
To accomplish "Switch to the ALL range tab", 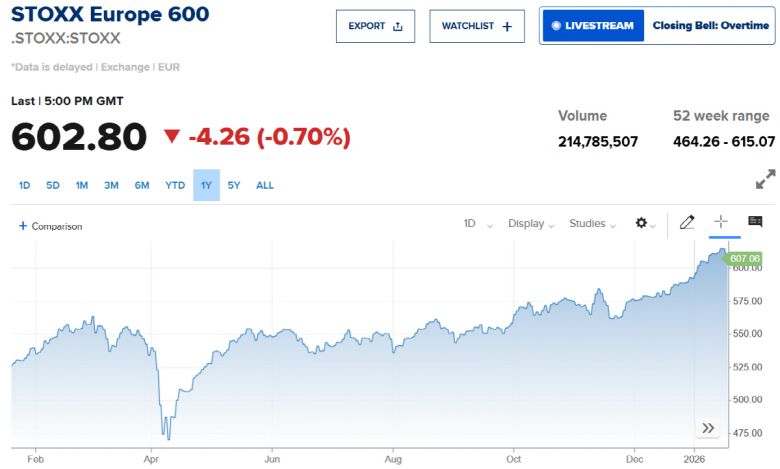I will (265, 185).
